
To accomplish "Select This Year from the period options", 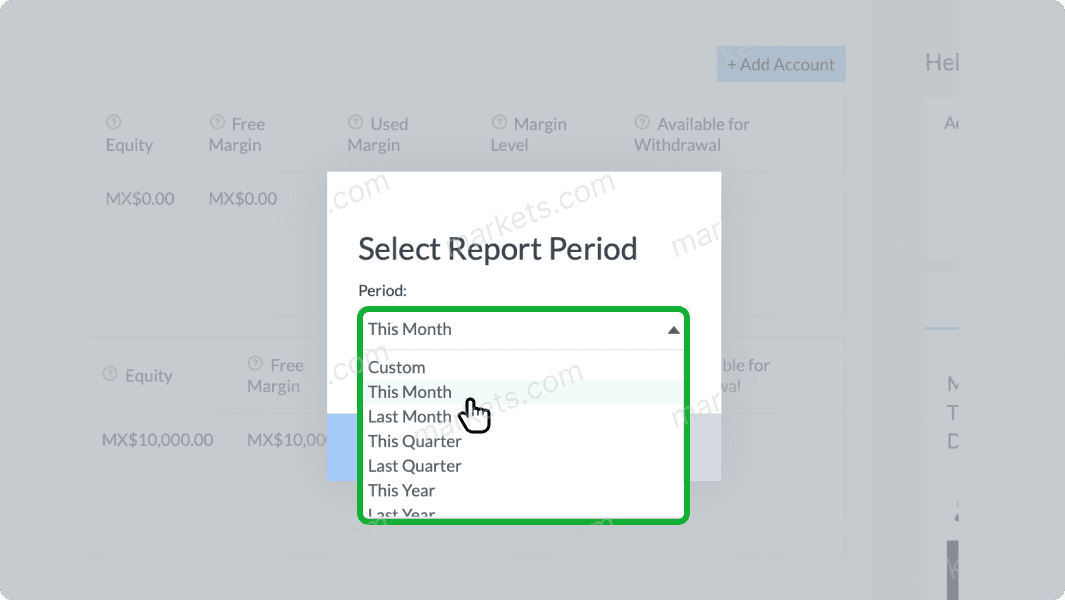I will click(x=401, y=490).
